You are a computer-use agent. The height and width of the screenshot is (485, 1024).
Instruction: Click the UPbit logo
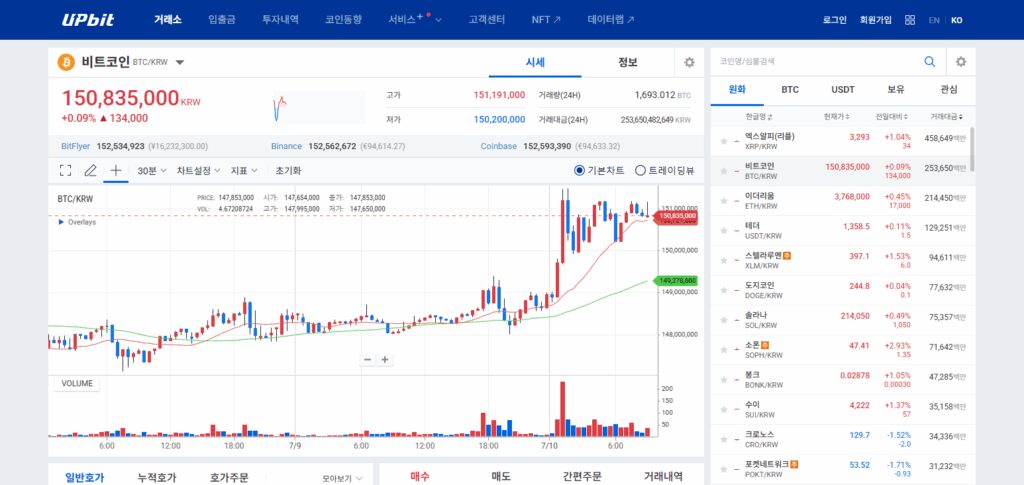point(88,20)
